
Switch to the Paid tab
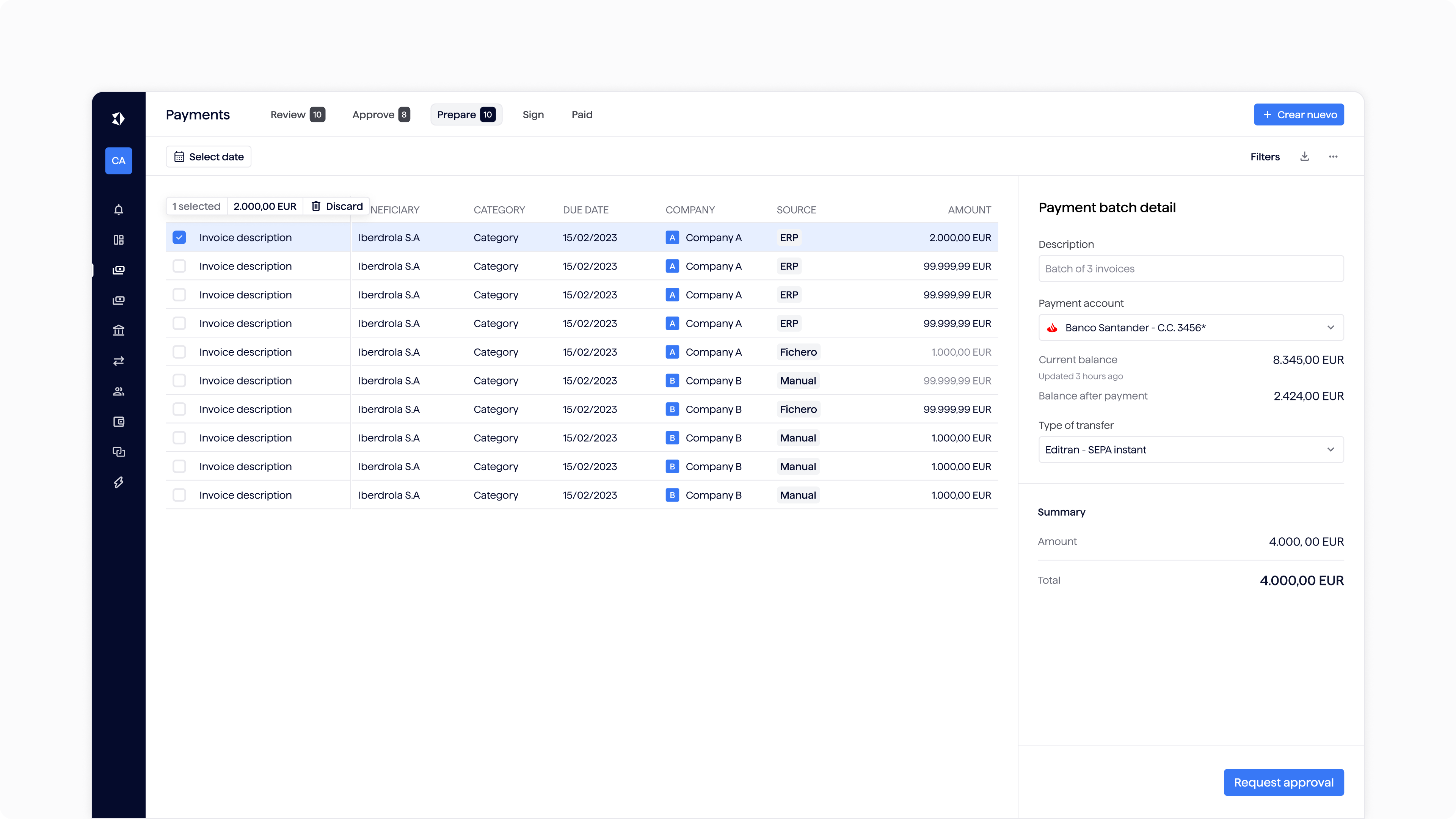(x=582, y=115)
